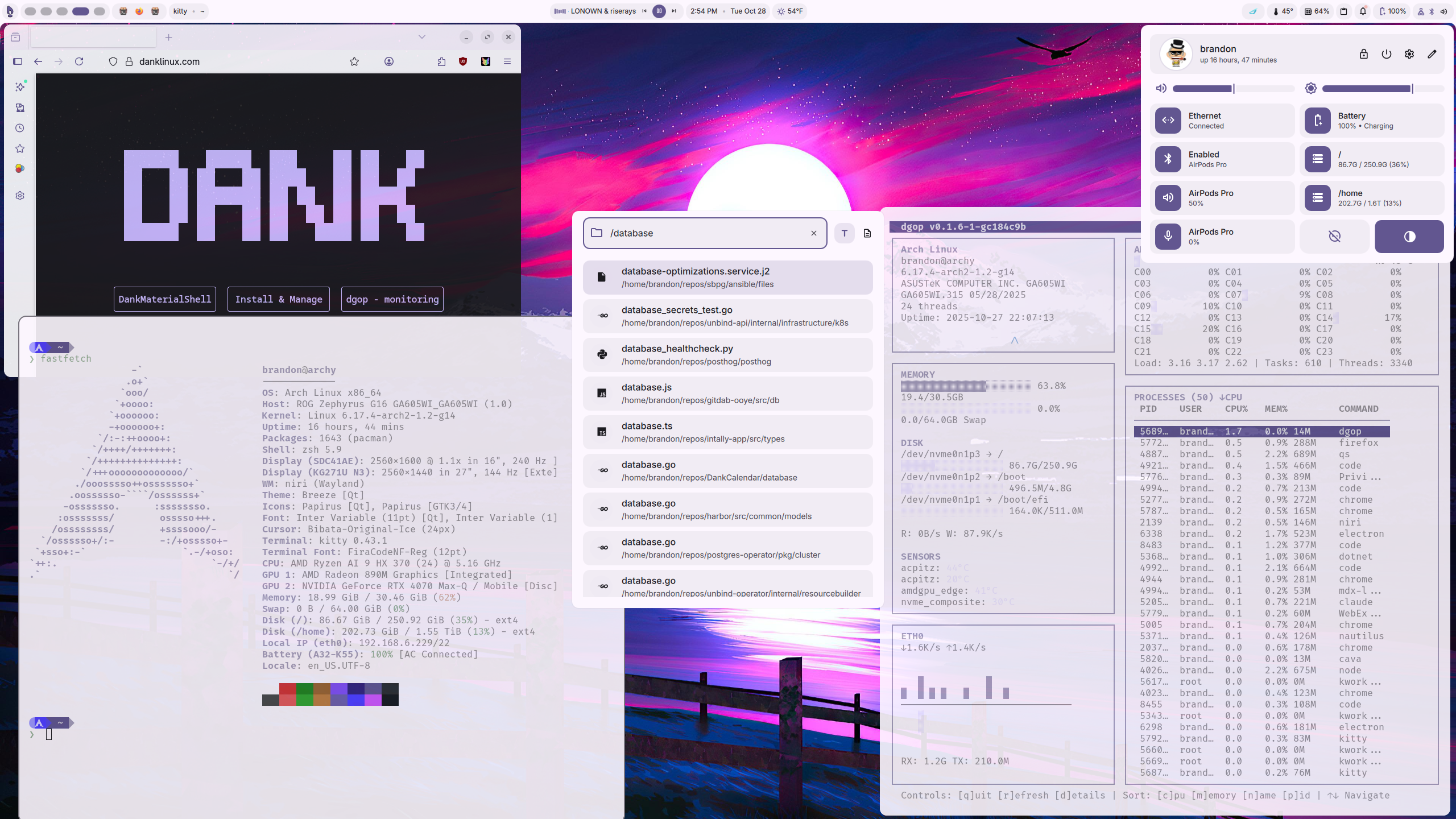Open the power menu icon

click(x=1386, y=54)
